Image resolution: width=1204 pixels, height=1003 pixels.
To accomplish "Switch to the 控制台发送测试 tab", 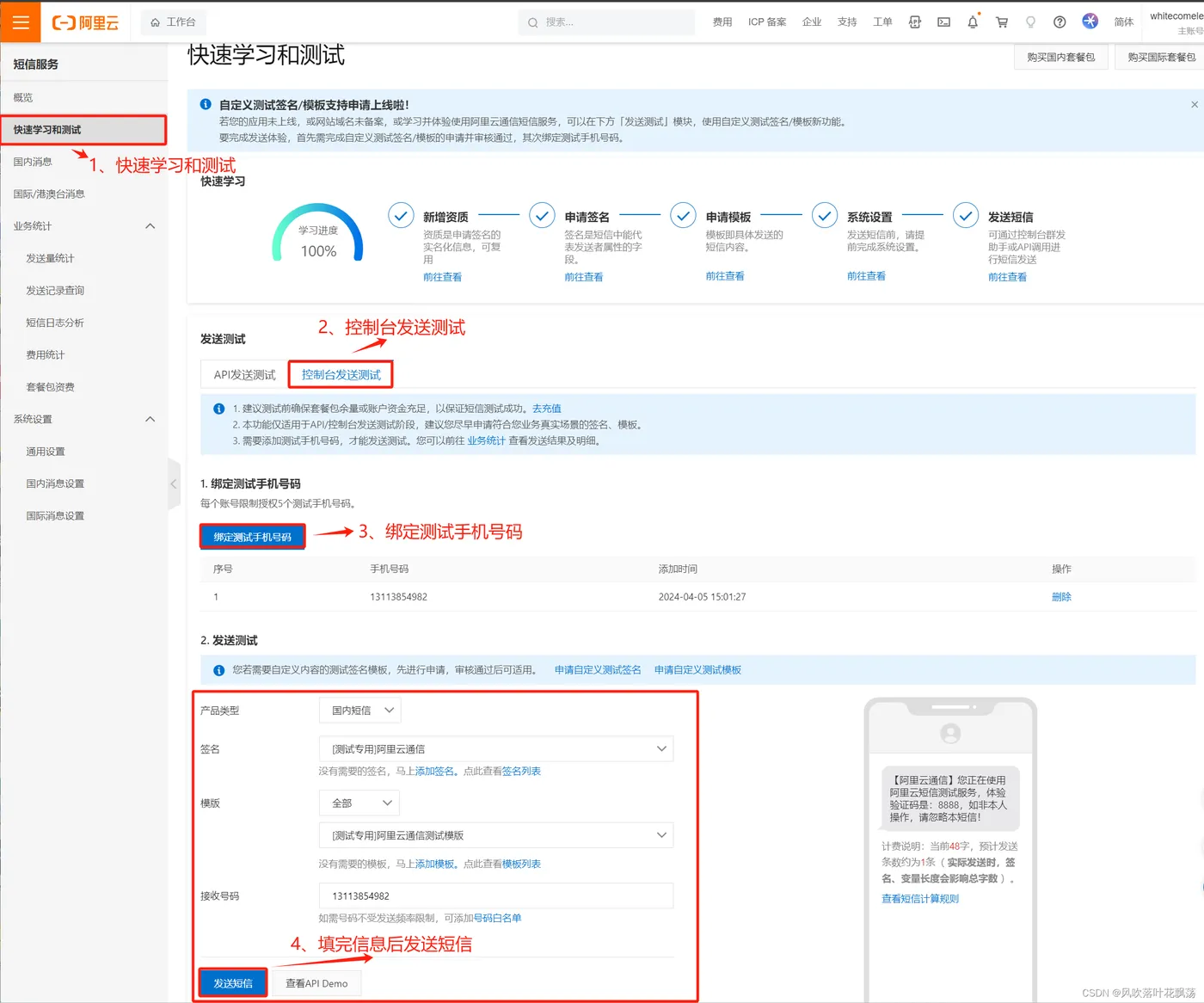I will coord(341,375).
